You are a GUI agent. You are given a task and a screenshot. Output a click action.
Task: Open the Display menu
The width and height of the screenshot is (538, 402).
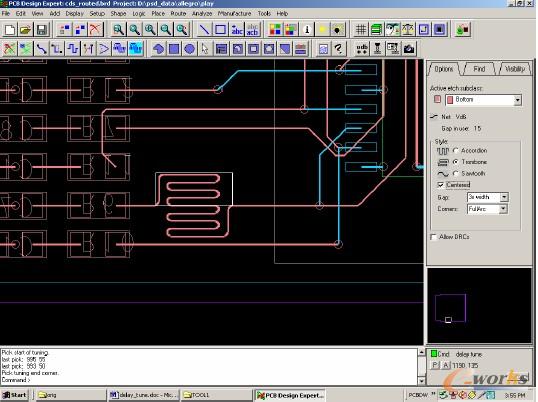pos(74,14)
